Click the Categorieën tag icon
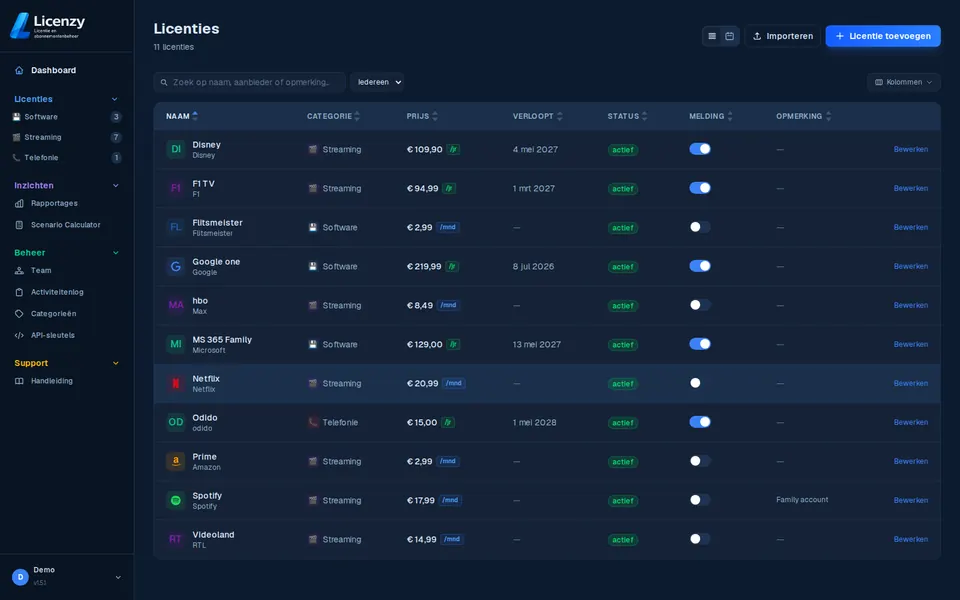Image resolution: width=960 pixels, height=600 pixels. point(19,313)
